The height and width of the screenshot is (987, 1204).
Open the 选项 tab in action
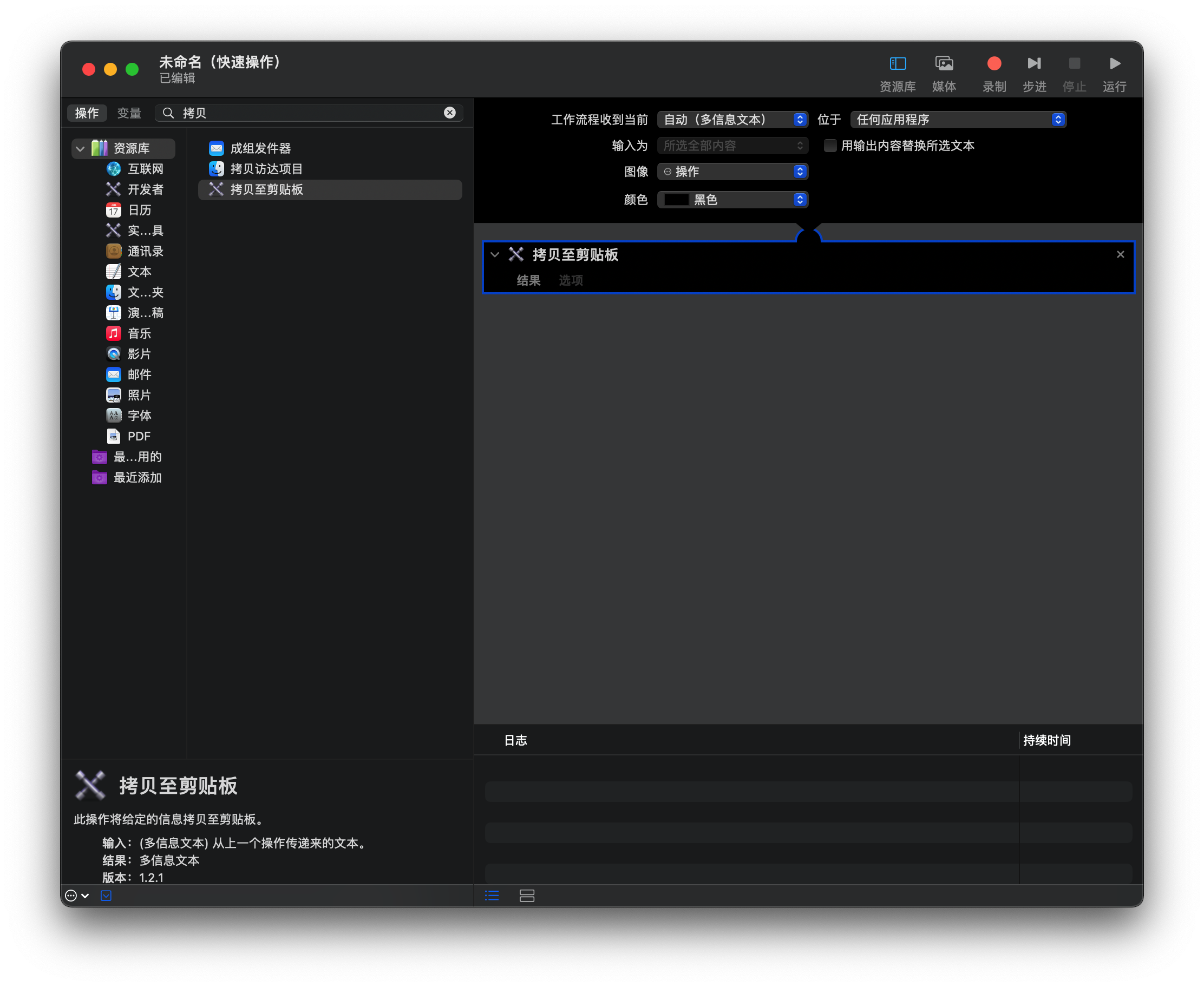[x=571, y=280]
